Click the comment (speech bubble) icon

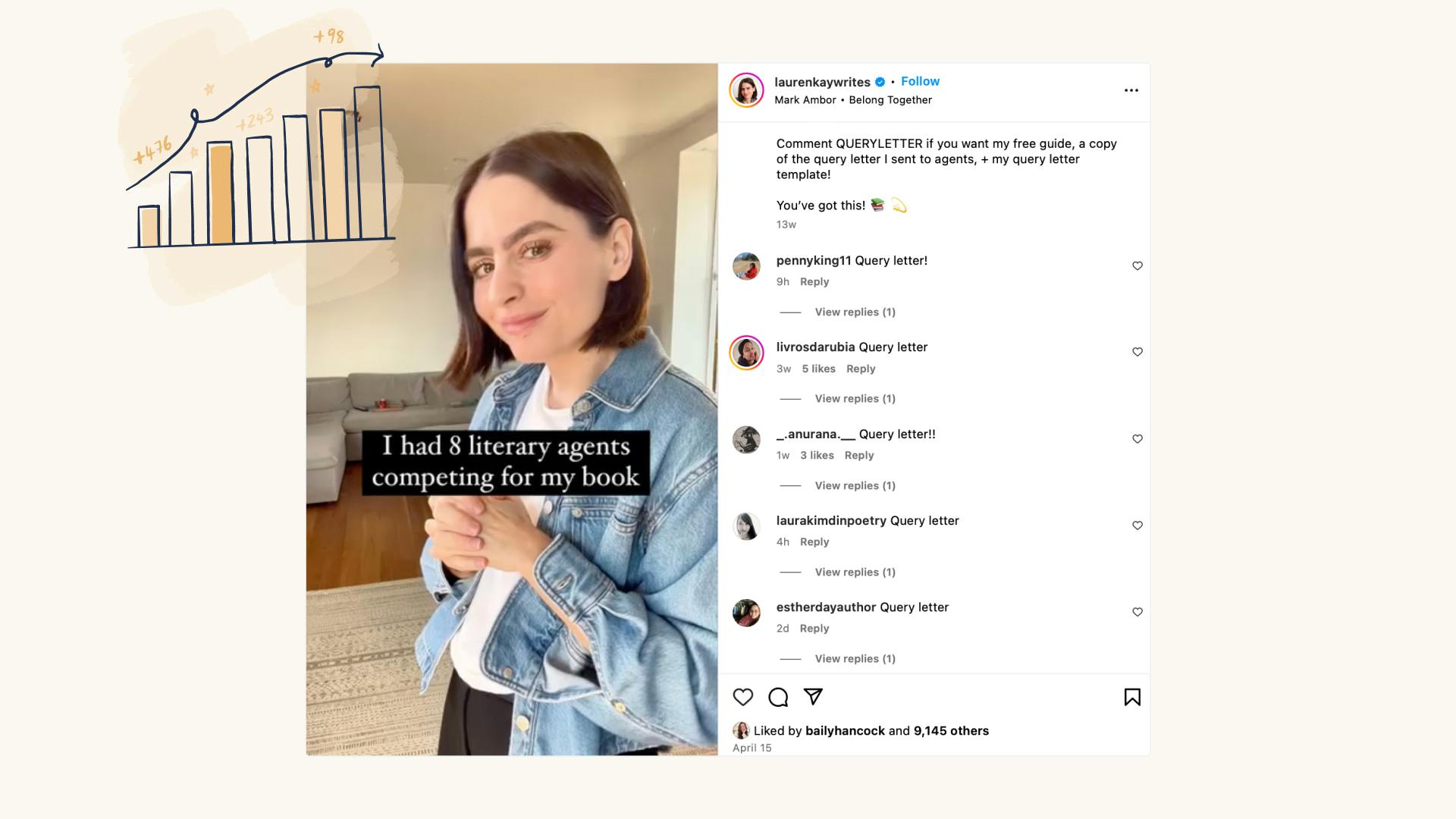(x=779, y=697)
